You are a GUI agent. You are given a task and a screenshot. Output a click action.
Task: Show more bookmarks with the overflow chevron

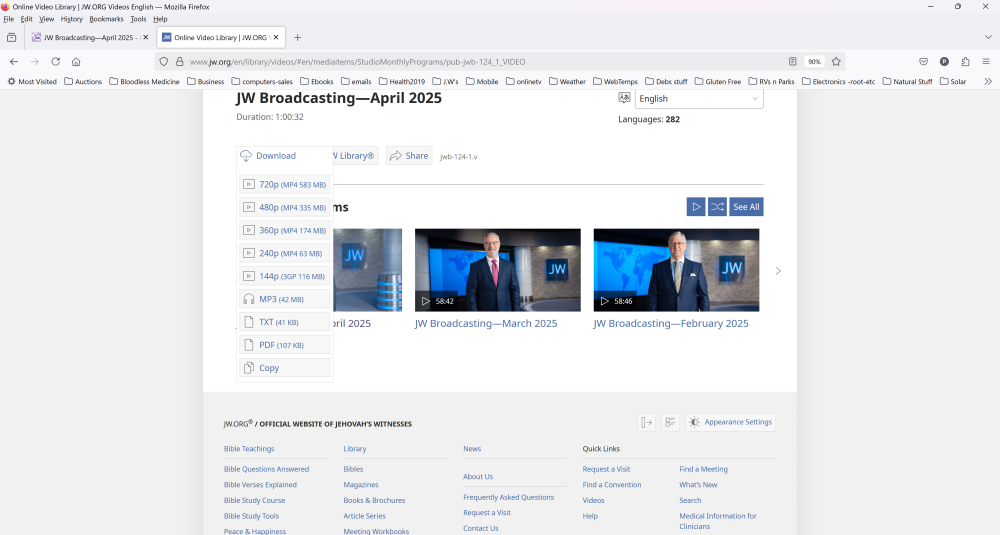coord(988,81)
